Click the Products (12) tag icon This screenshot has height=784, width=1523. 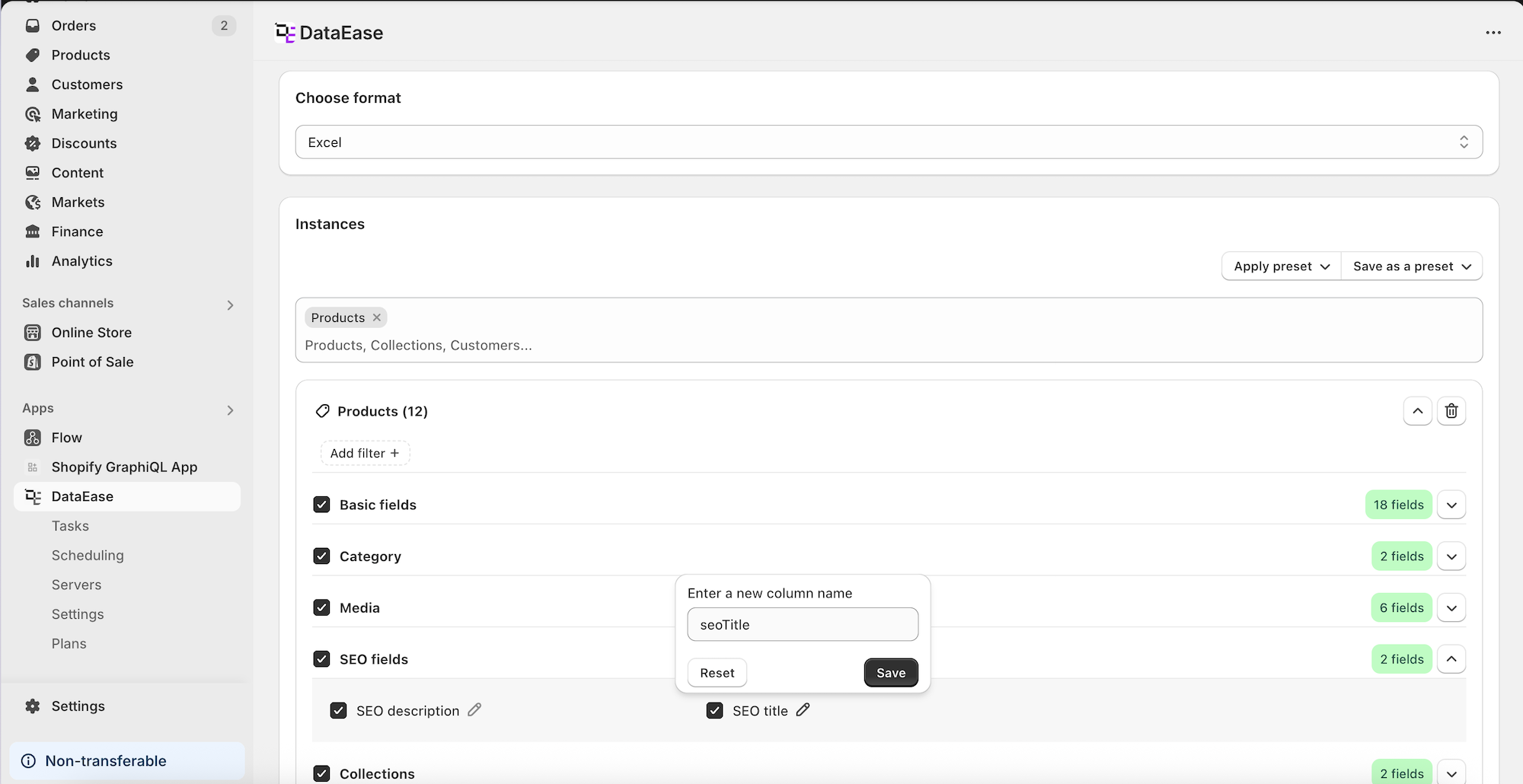pos(322,411)
